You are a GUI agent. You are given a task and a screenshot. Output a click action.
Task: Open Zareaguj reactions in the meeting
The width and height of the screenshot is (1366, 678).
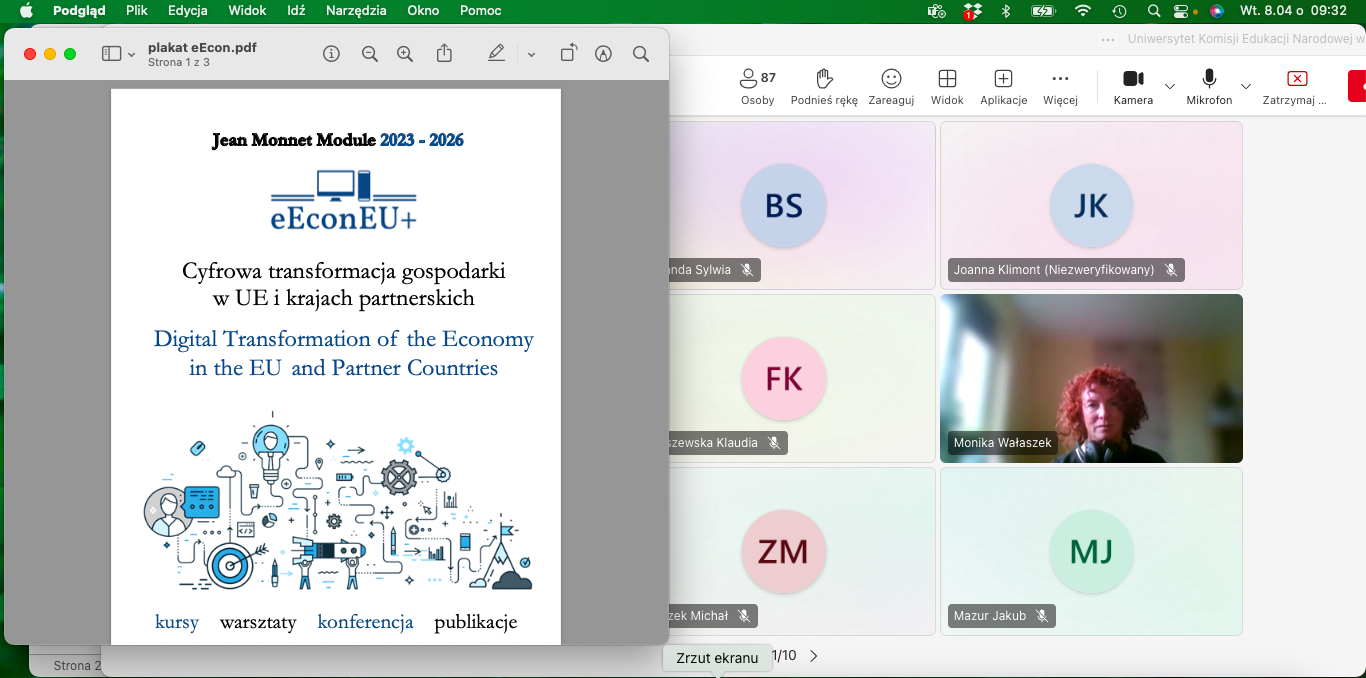tap(891, 86)
